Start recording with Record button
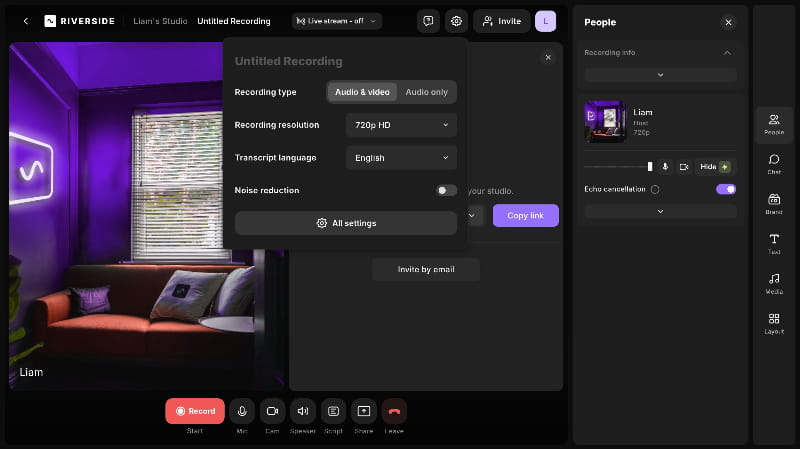 tap(195, 411)
